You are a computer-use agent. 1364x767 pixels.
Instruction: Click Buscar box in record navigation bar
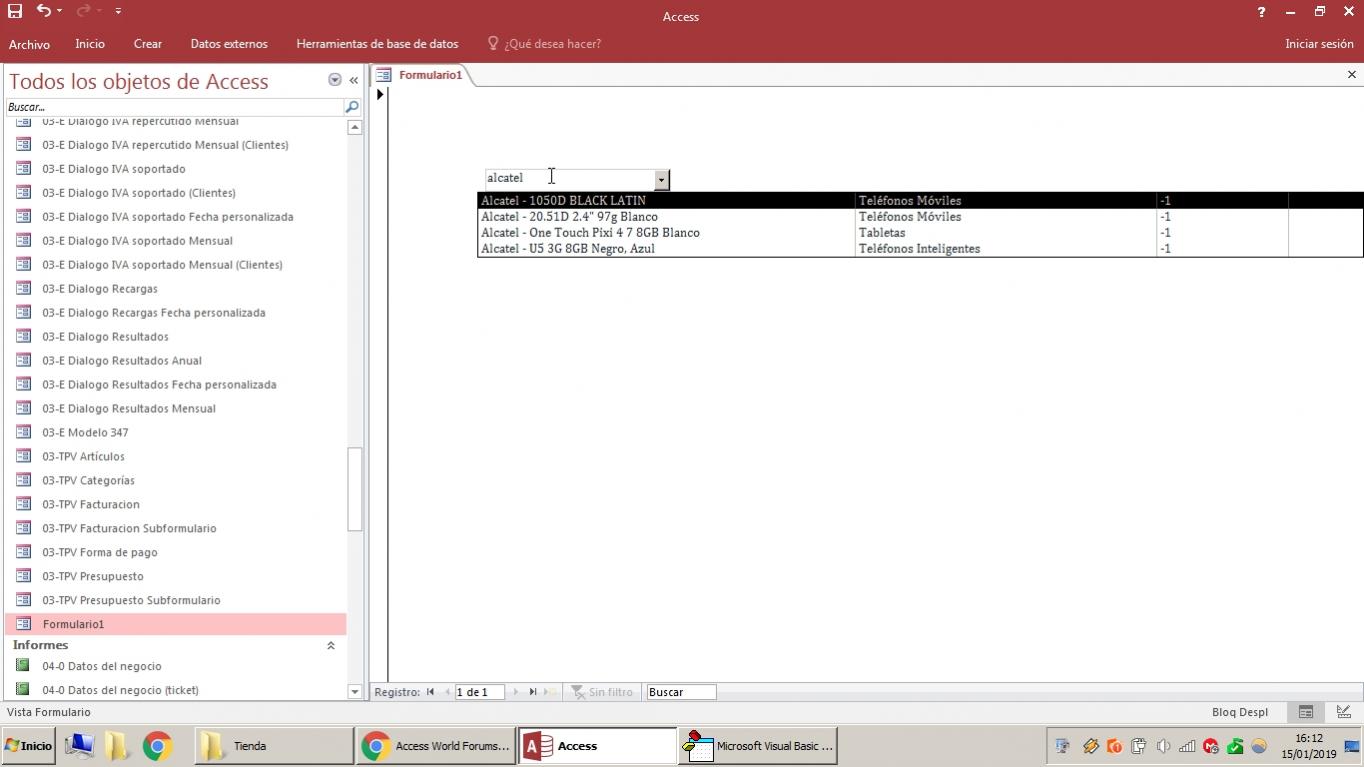pyautogui.click(x=681, y=692)
